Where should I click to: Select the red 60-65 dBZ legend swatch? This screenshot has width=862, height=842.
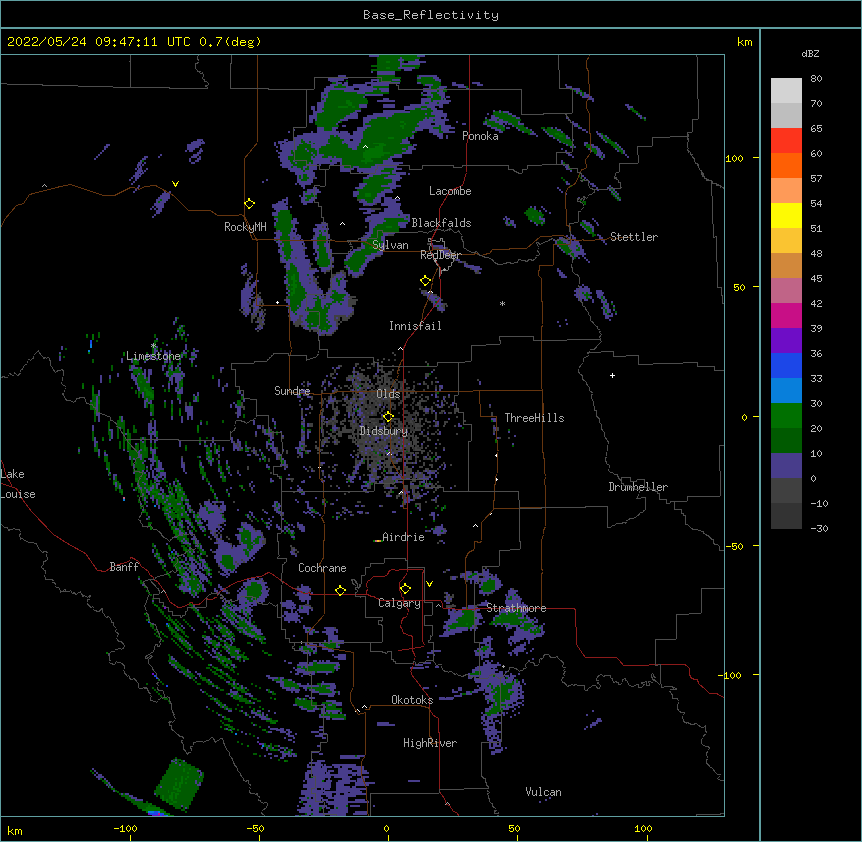click(786, 141)
